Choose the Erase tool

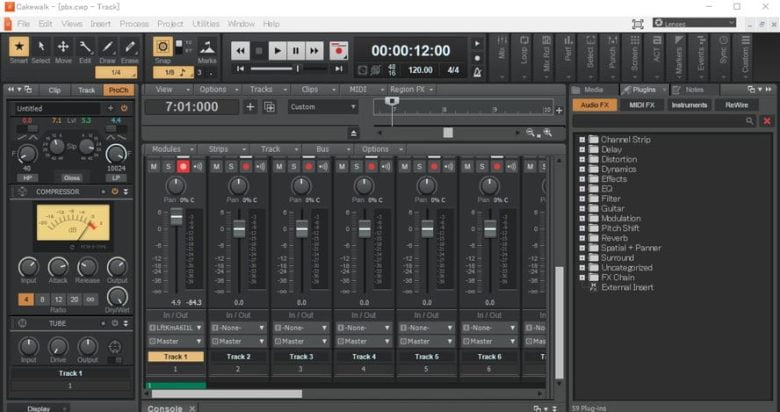[130, 47]
